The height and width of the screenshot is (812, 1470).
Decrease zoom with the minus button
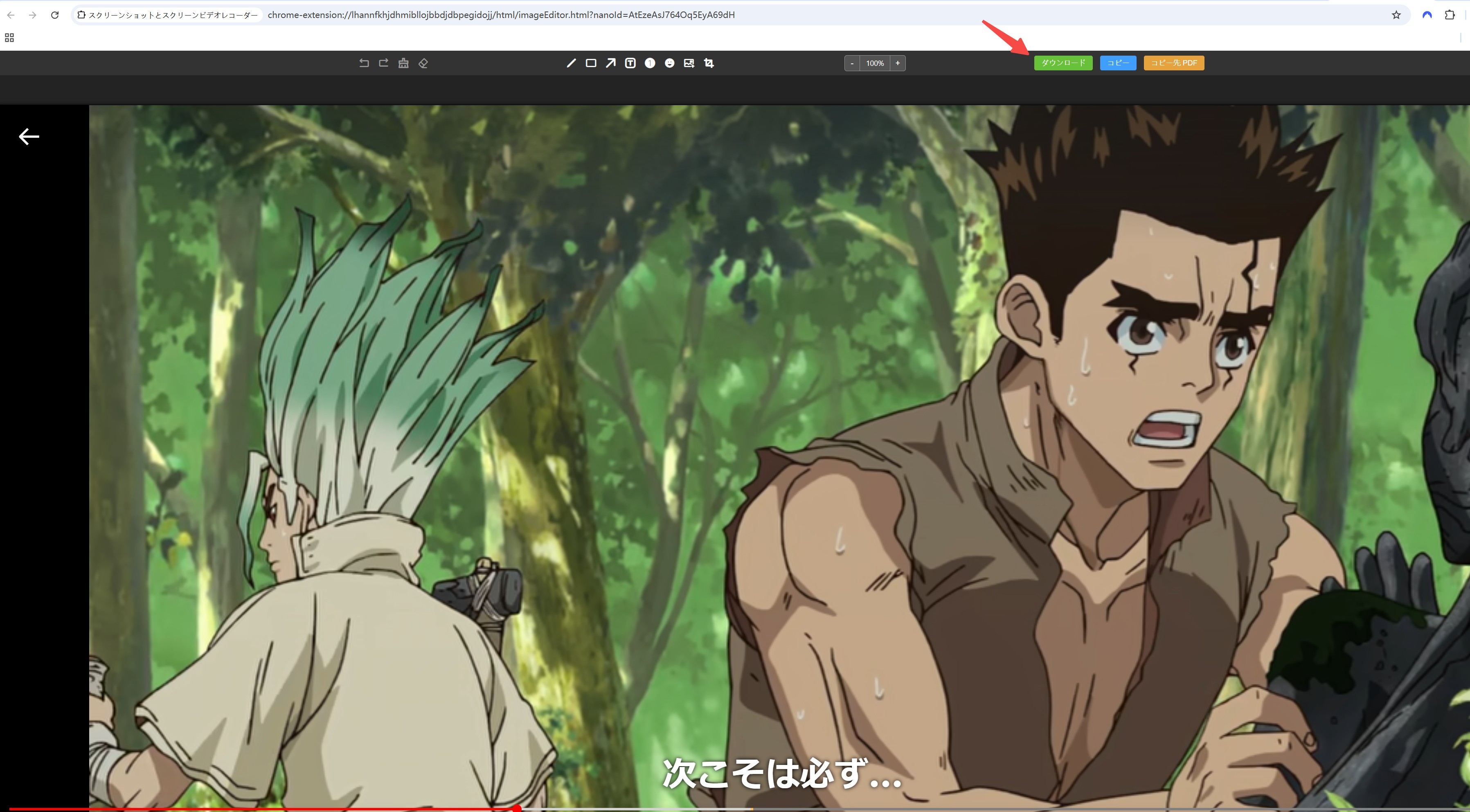(852, 63)
